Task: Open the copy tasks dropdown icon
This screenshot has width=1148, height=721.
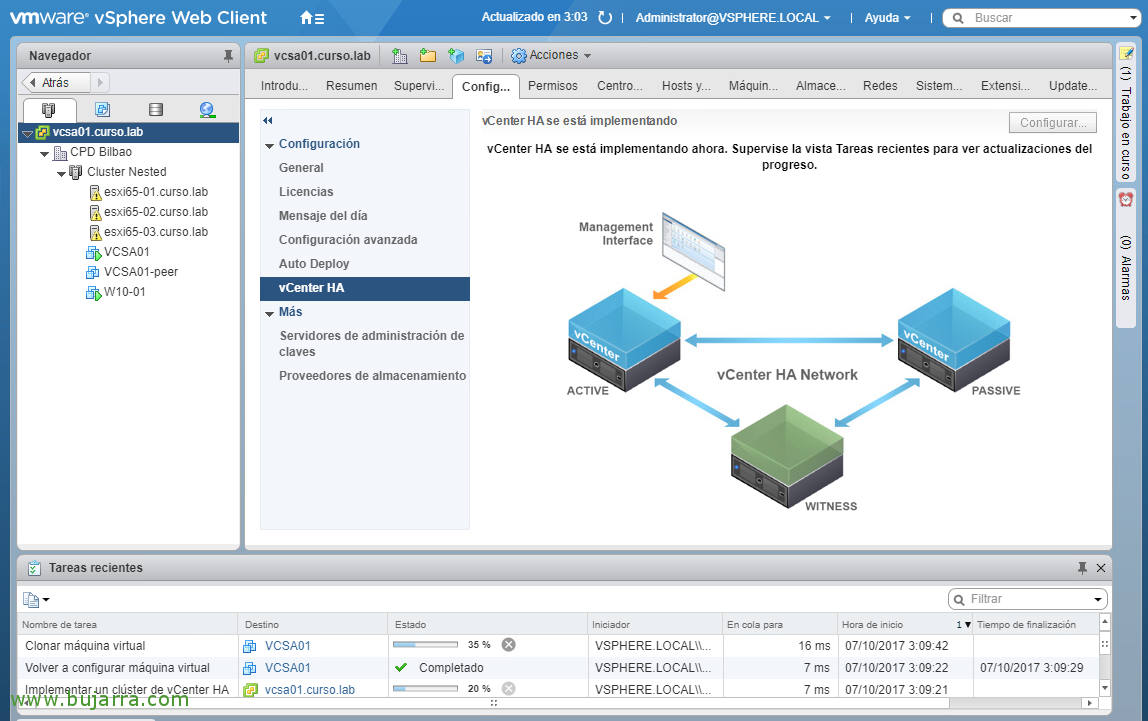Action: pyautogui.click(x=36, y=600)
